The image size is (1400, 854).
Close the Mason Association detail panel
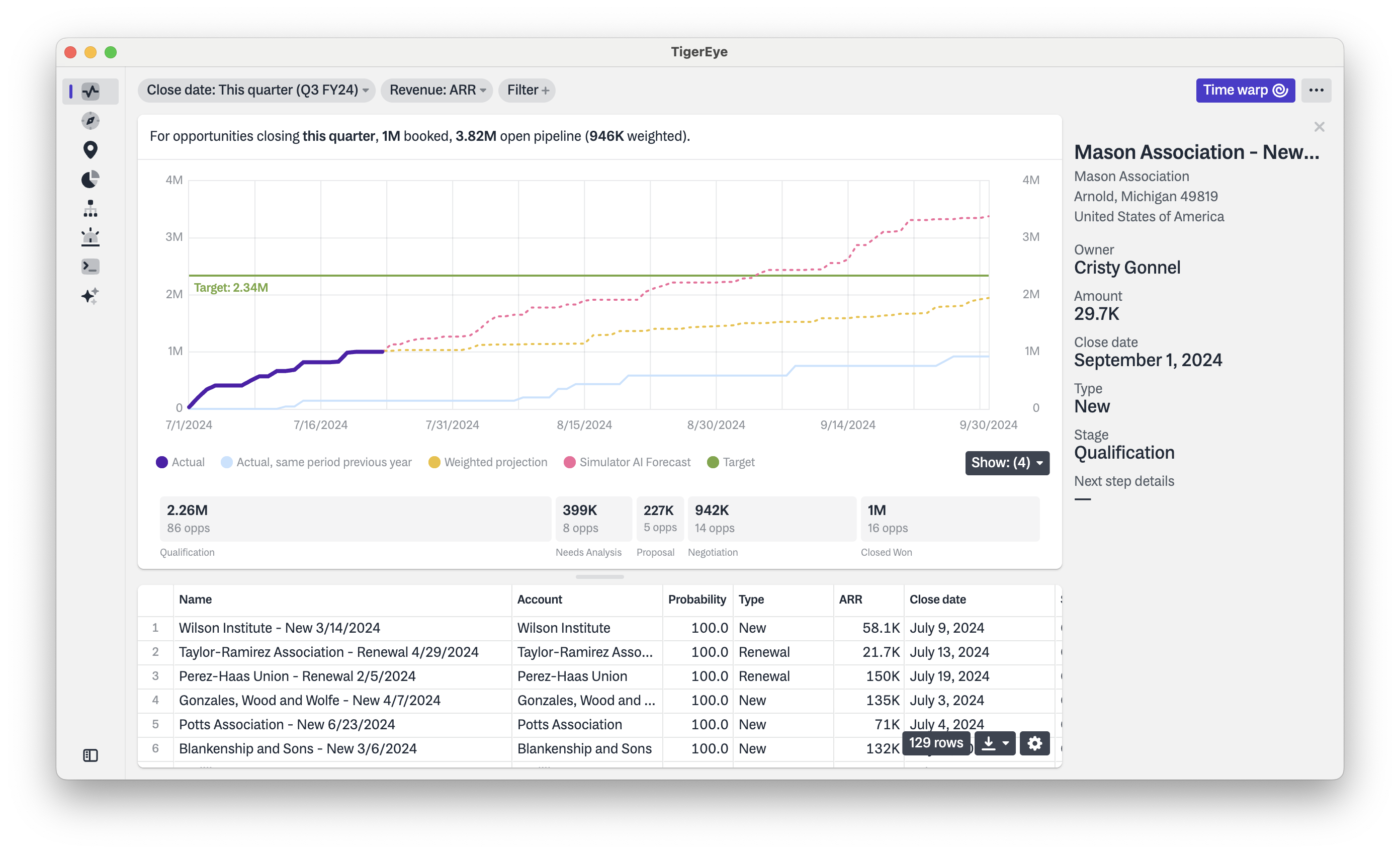coord(1320,127)
